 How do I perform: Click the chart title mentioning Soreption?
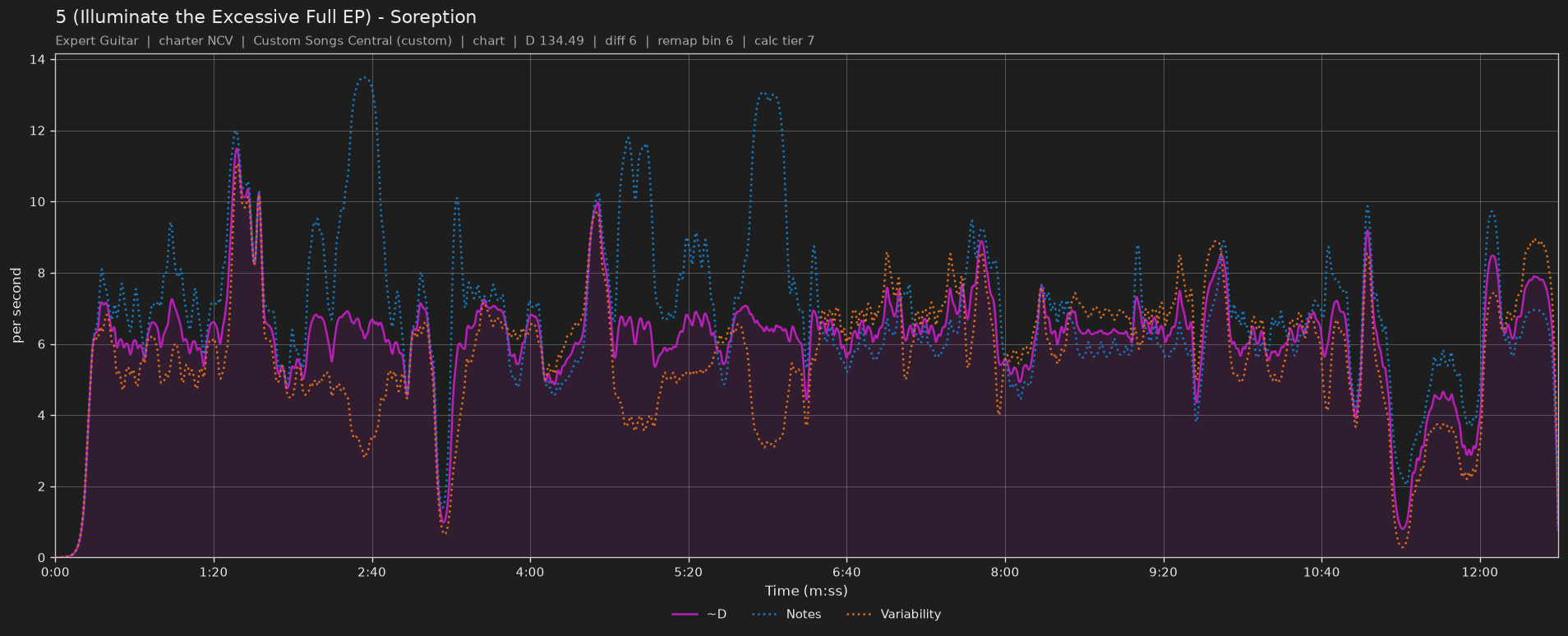265,17
